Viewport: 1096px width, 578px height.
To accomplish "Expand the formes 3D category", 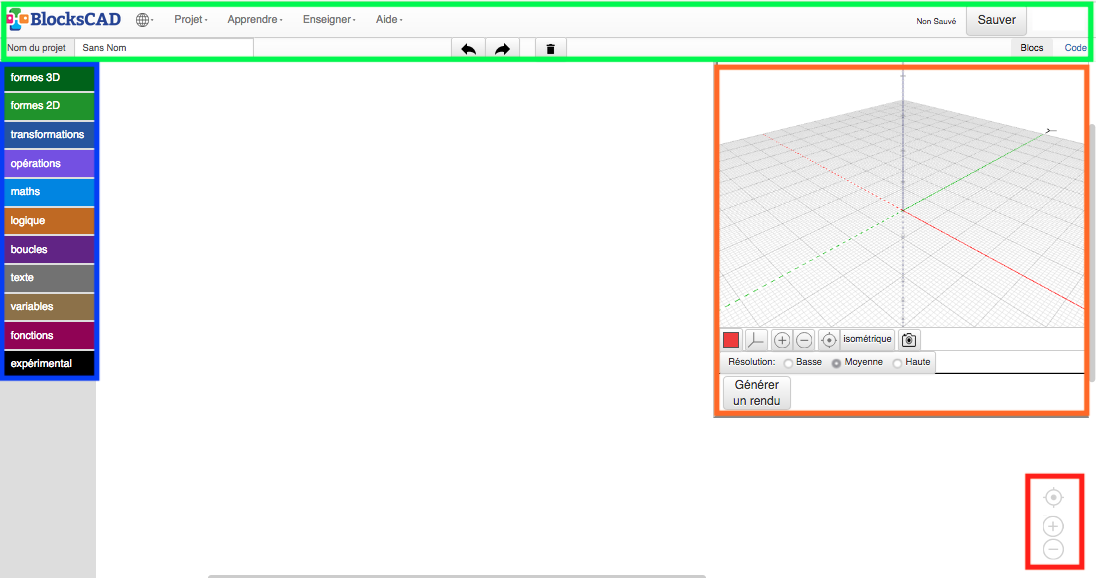I will (49, 78).
